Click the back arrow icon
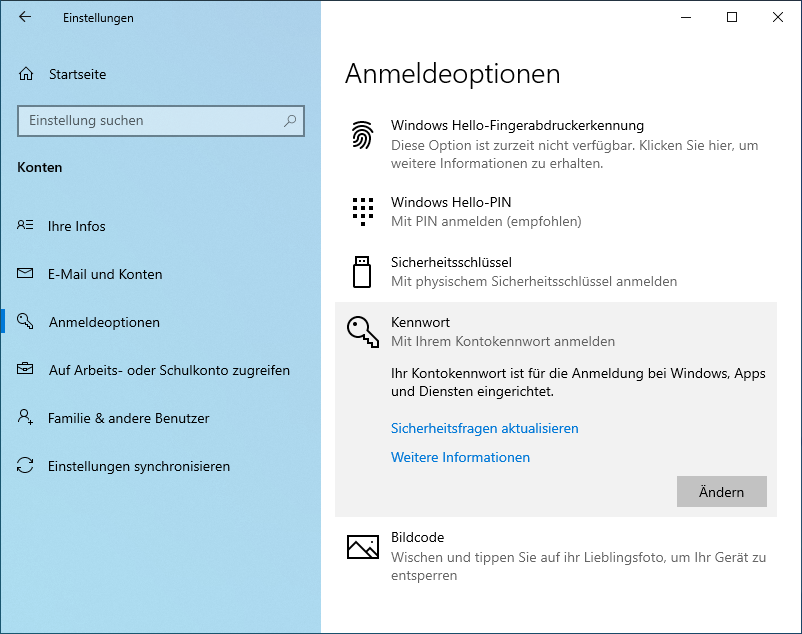 click(25, 17)
